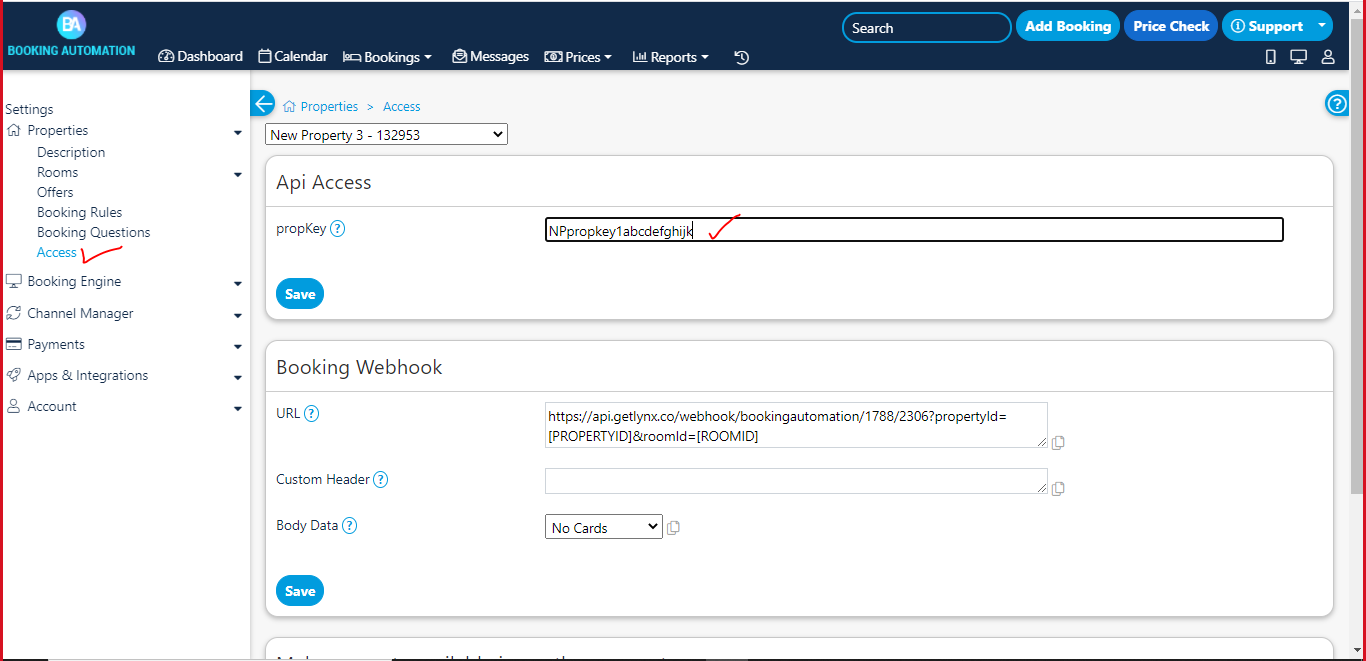Expand the Rooms submenu arrow
The width and height of the screenshot is (1366, 661).
pyautogui.click(x=238, y=174)
